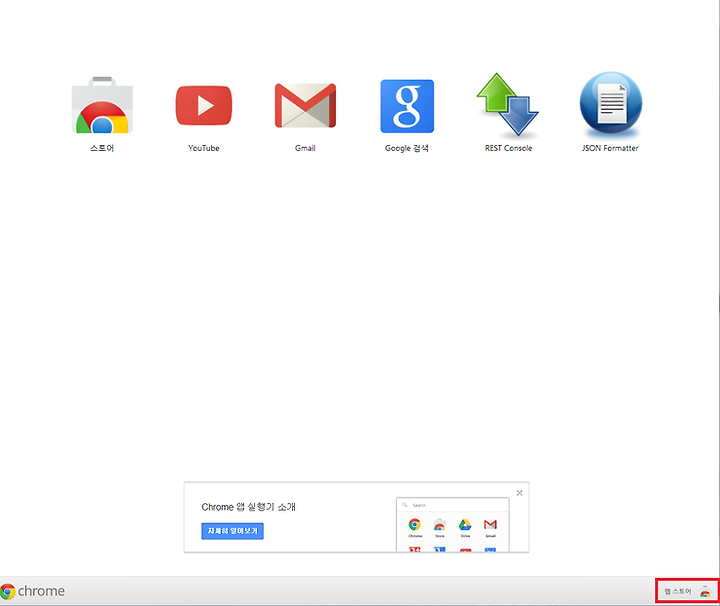Launch the YouTube app icon
This screenshot has width=720, height=606.
pos(204,105)
